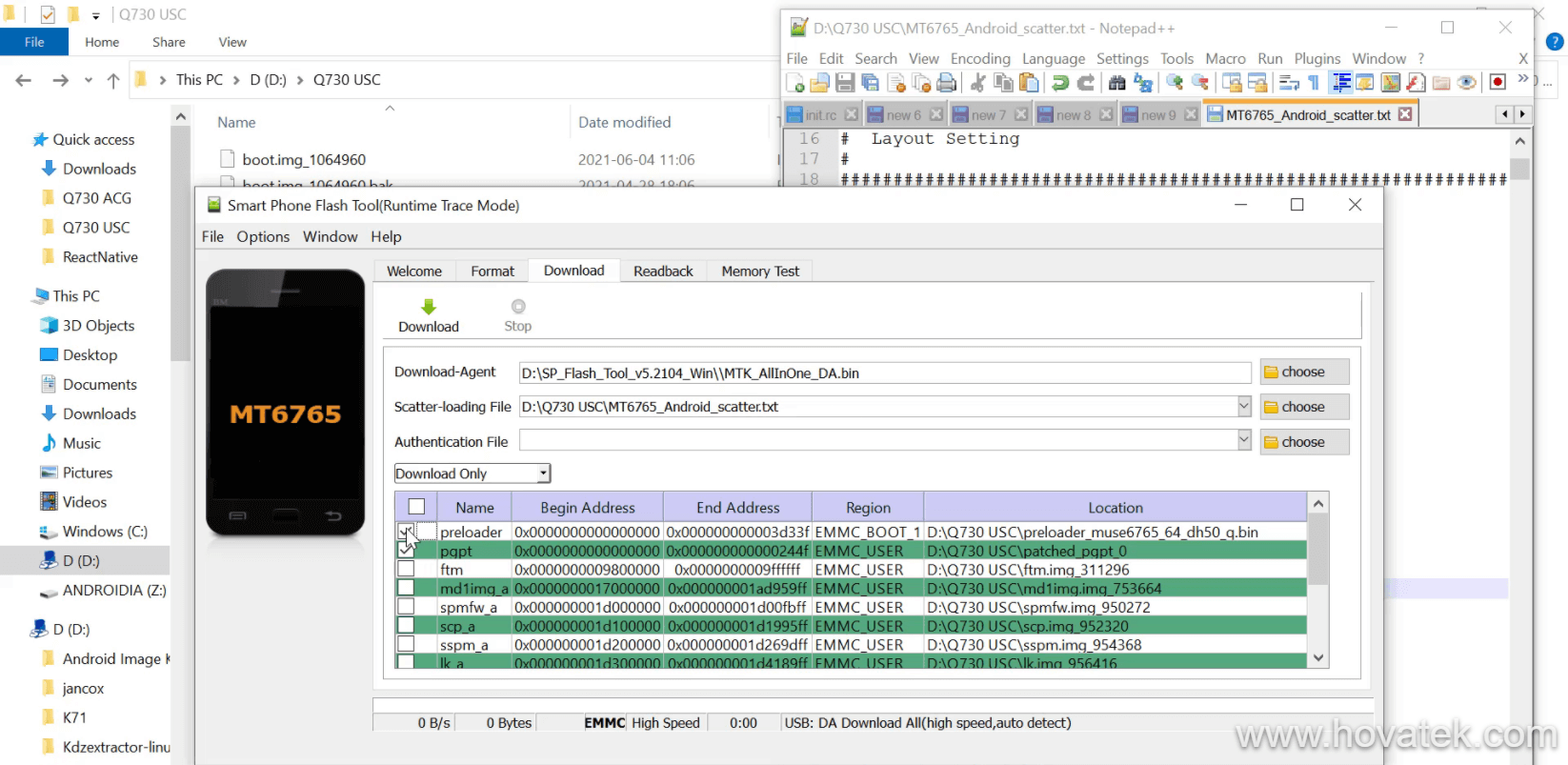Expand the Authentication File dropdown arrow
Screen dimensions: 1568x765
(1243, 440)
